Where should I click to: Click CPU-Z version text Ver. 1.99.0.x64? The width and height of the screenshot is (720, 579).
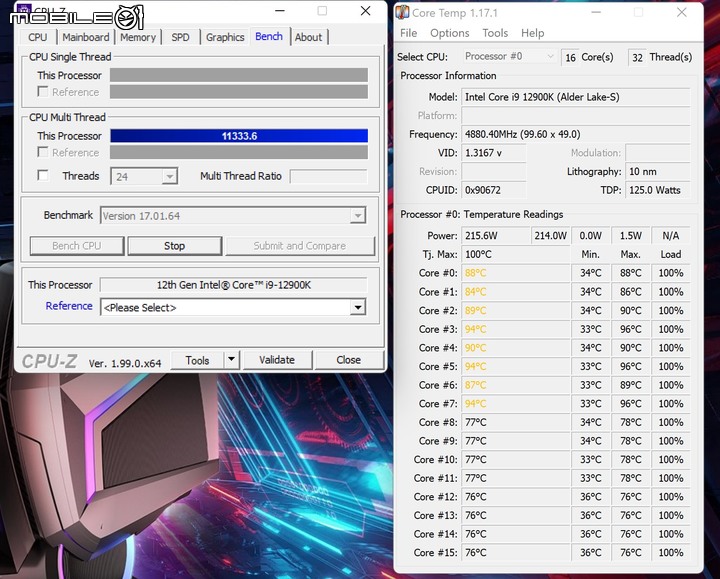125,363
